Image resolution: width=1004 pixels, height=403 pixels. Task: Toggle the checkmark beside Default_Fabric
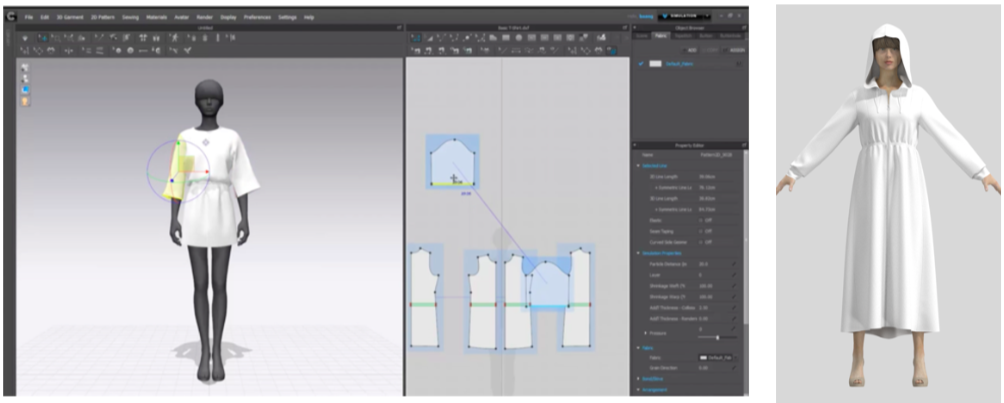[641, 64]
